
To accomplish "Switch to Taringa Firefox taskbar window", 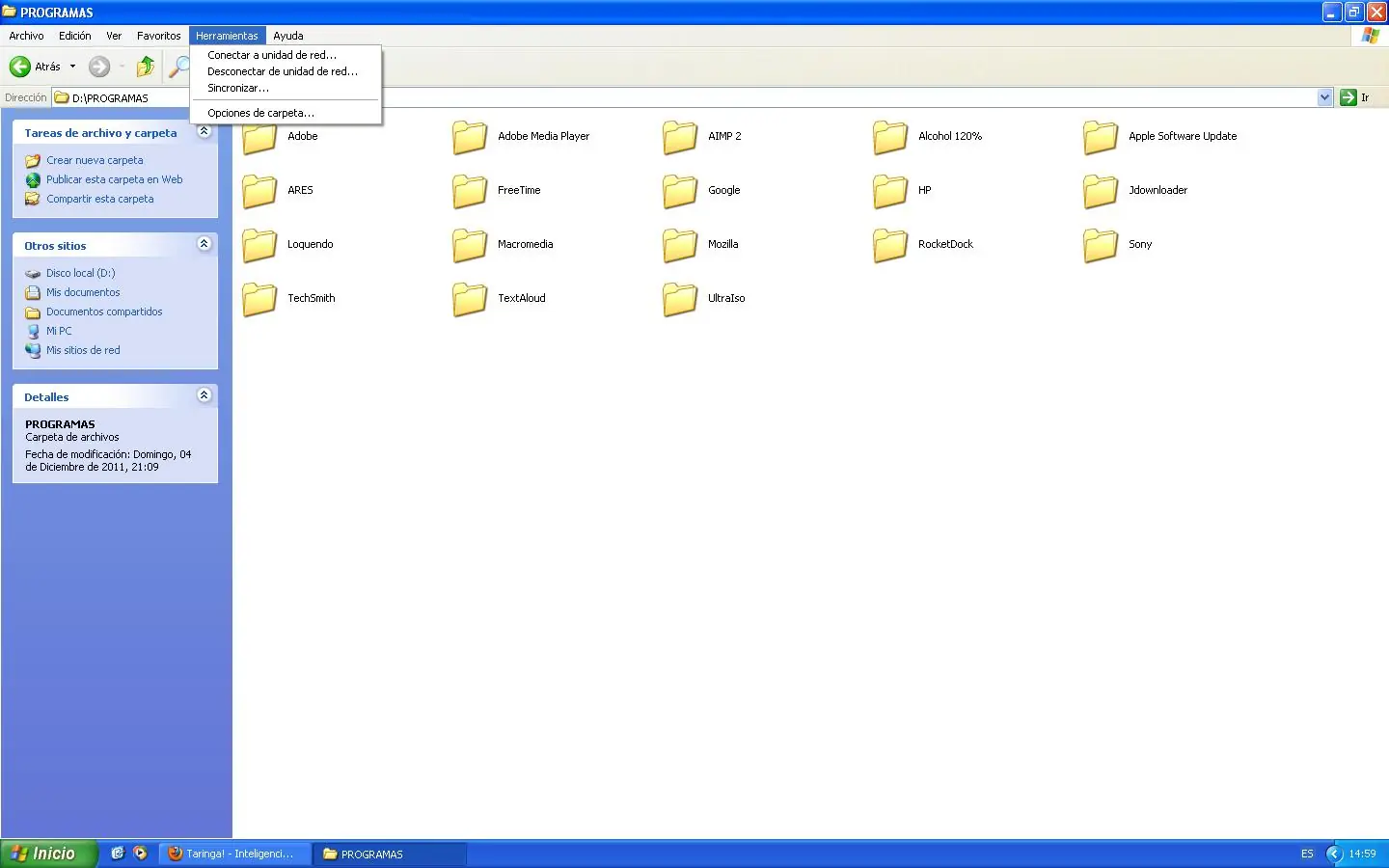I will click(x=235, y=854).
